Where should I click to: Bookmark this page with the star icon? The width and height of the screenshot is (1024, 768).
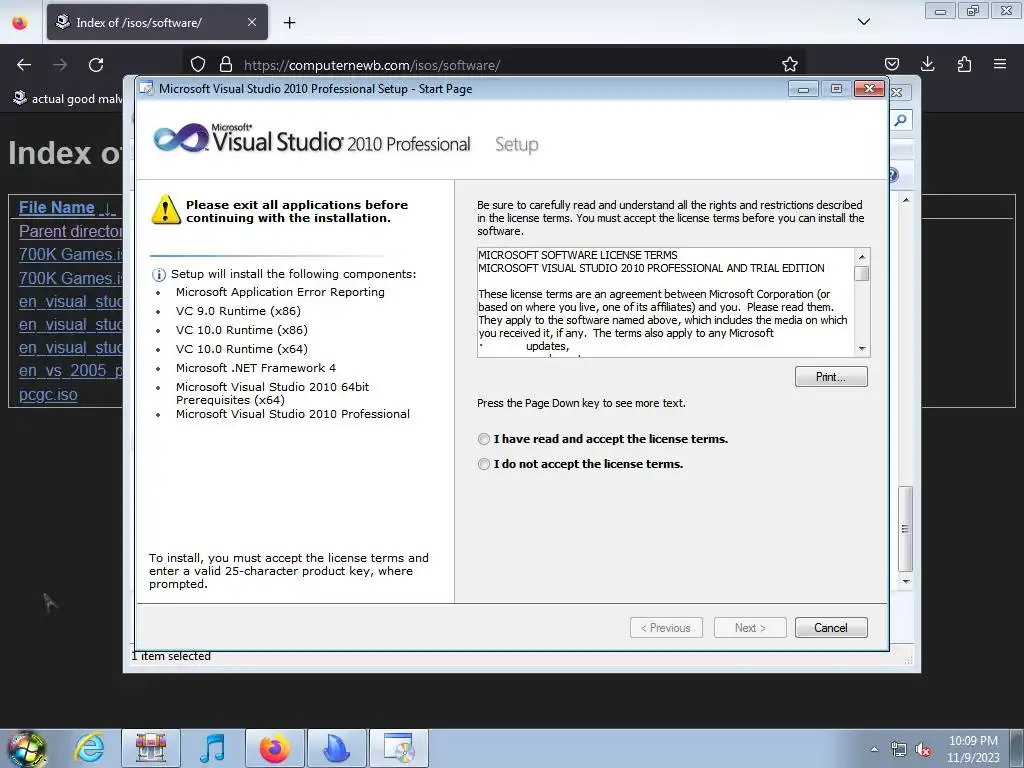coord(790,65)
